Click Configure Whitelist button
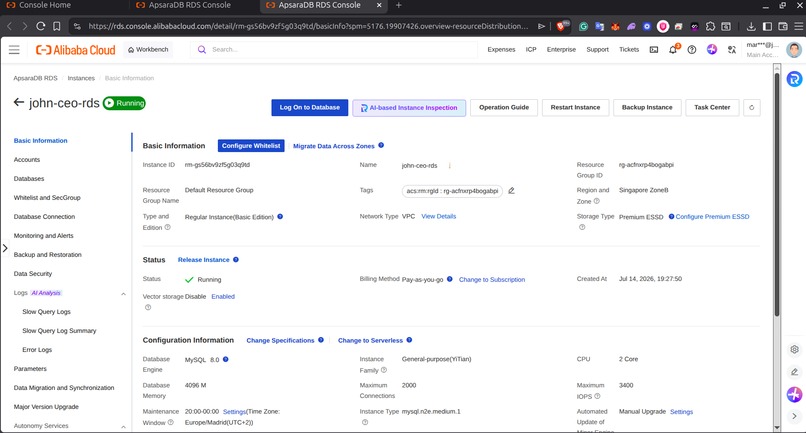The height and width of the screenshot is (433, 806). (251, 146)
